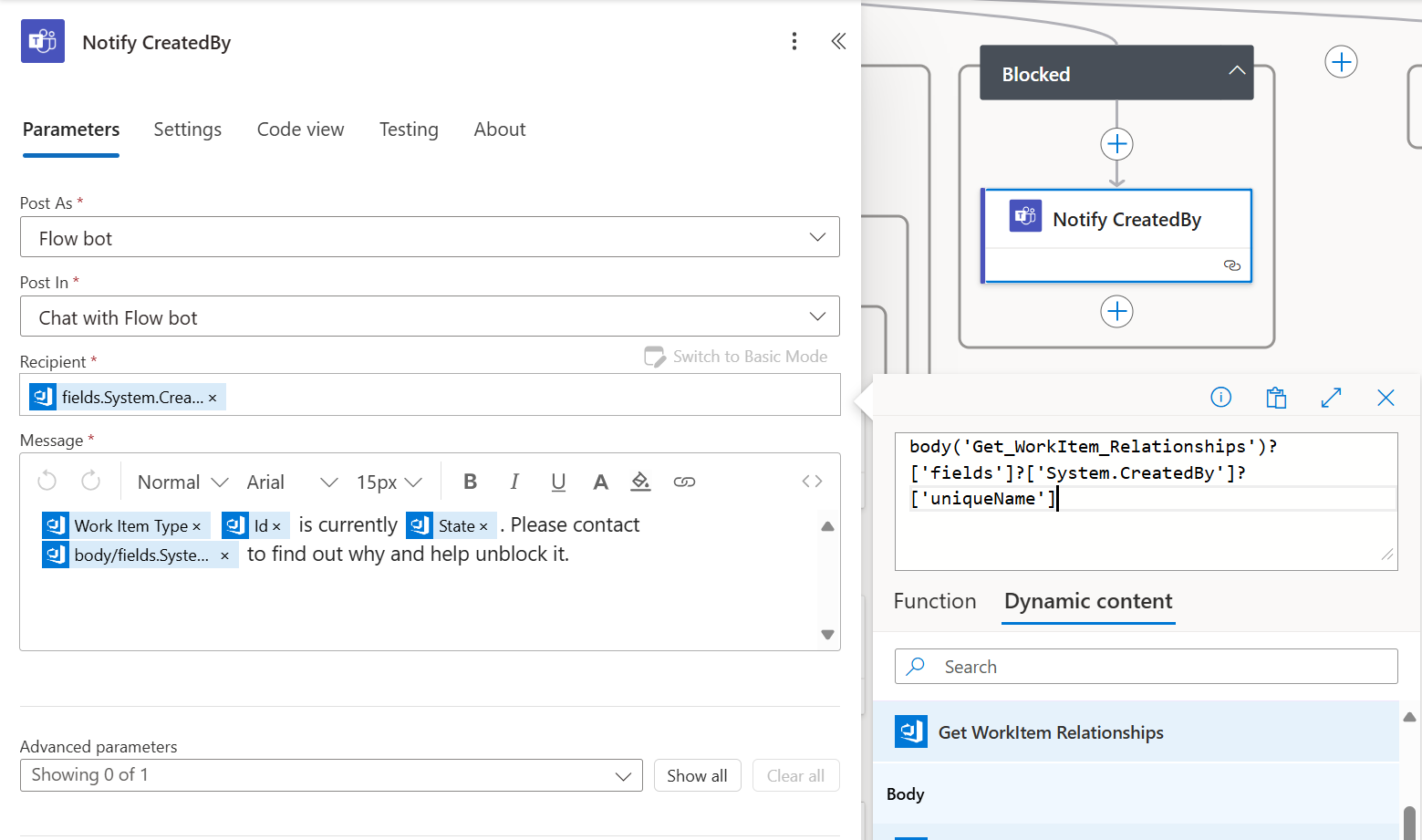Remove the body/fields.Syste... token
The width and height of the screenshot is (1422, 840).
click(224, 555)
